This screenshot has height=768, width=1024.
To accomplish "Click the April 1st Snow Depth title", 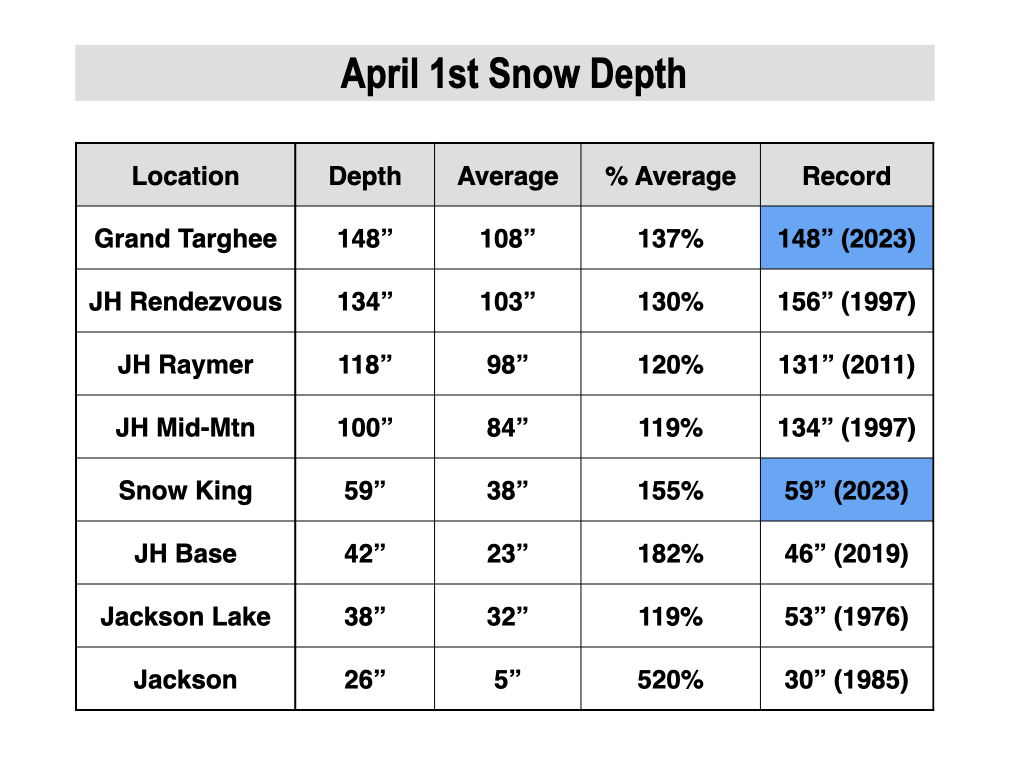I will pos(513,73).
